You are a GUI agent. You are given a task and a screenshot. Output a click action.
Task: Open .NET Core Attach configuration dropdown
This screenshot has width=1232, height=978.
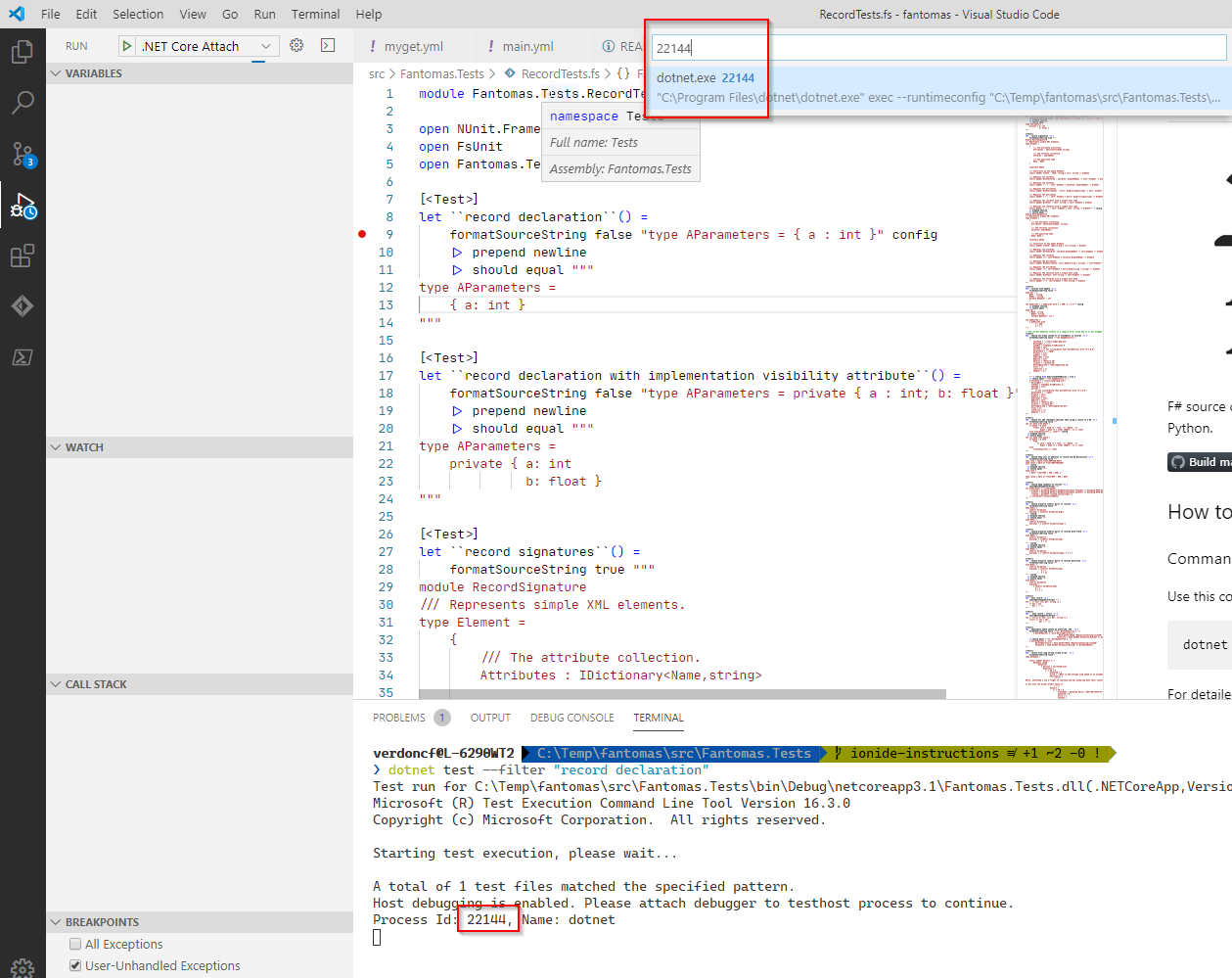199,46
